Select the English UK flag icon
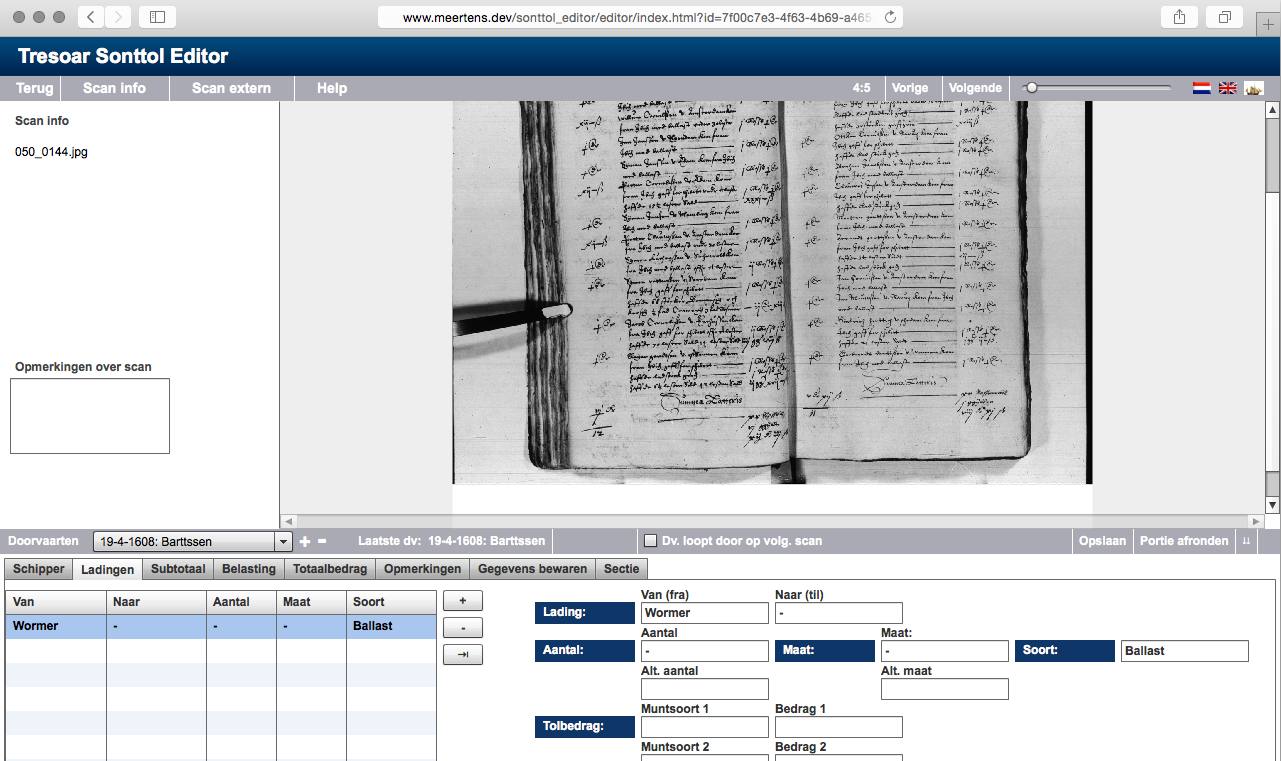 (1228, 88)
